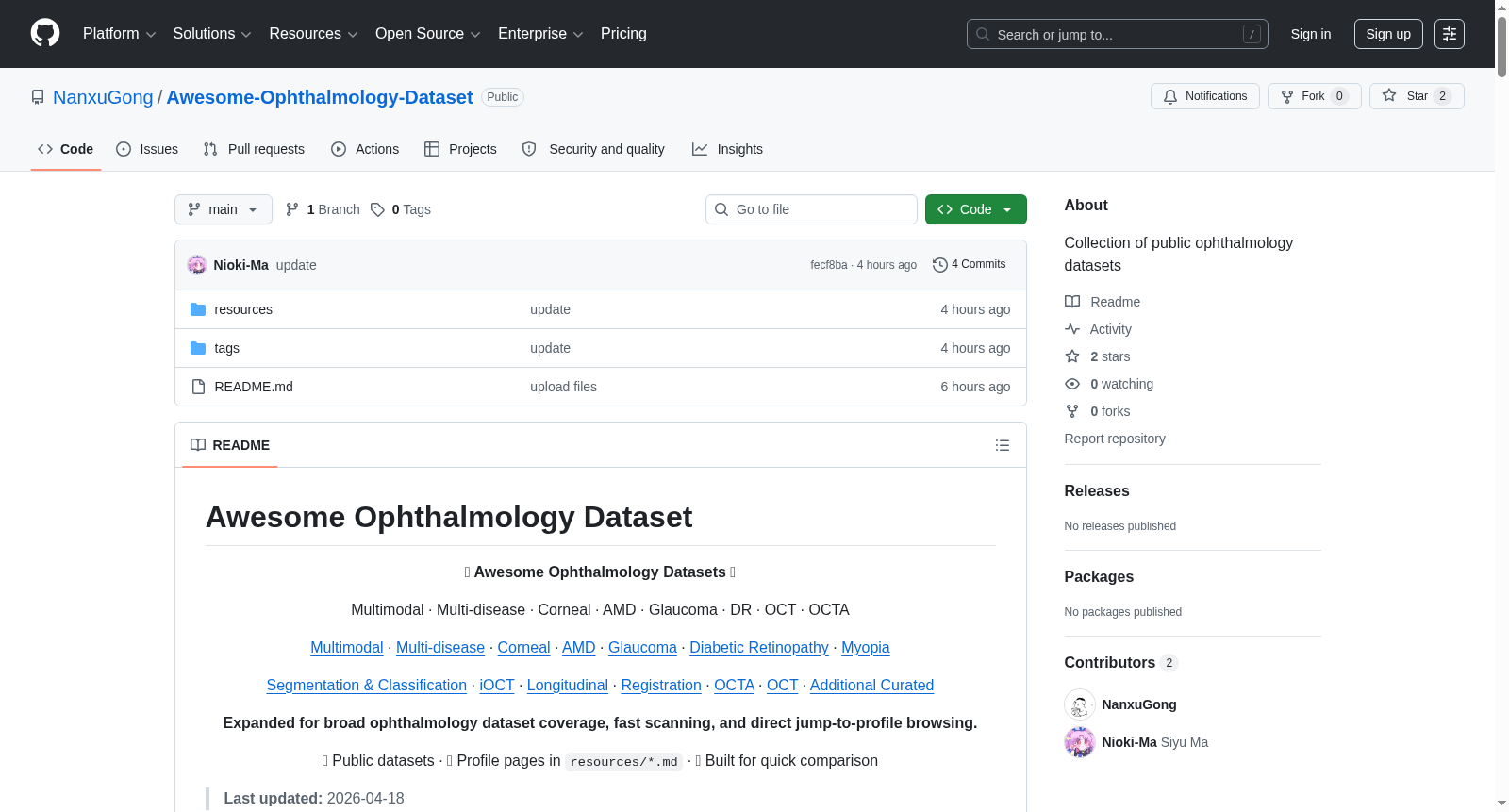Open the command palette icon button
Viewport: 1509px width, 812px height.
point(1450,34)
